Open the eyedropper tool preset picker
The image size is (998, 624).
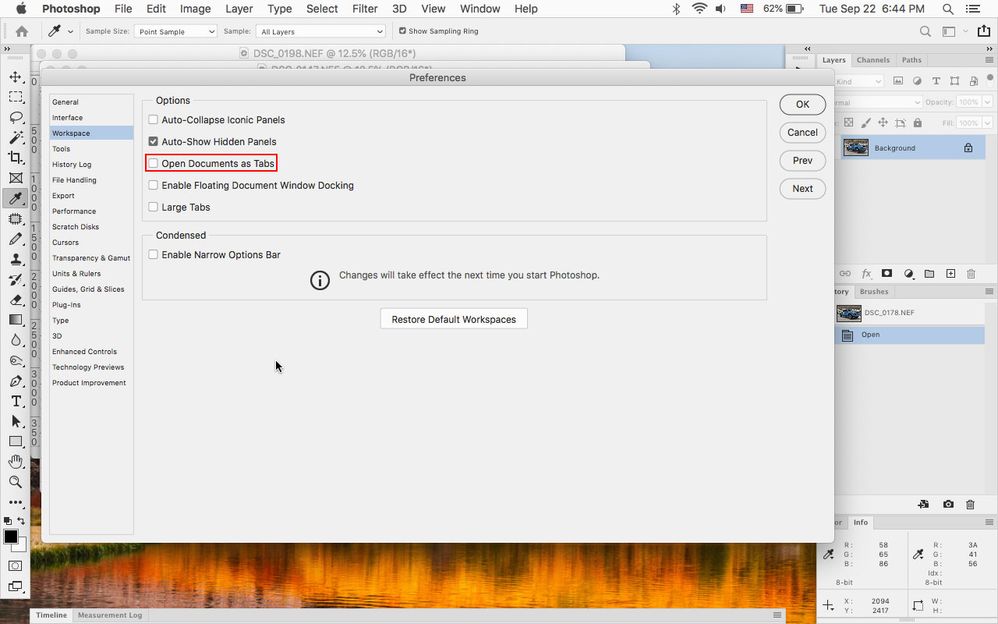pos(61,31)
